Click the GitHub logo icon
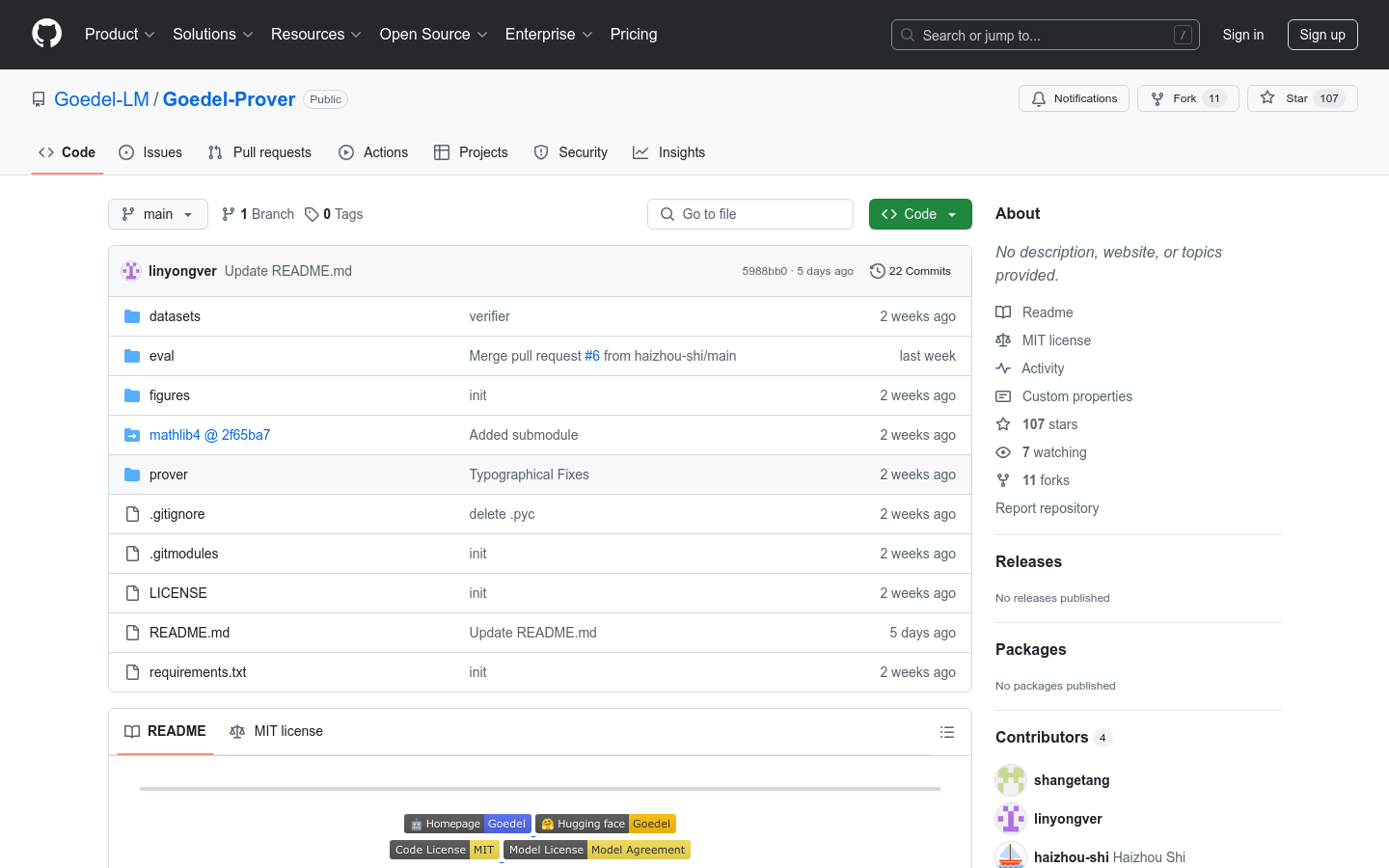The width and height of the screenshot is (1389, 868). click(x=46, y=34)
